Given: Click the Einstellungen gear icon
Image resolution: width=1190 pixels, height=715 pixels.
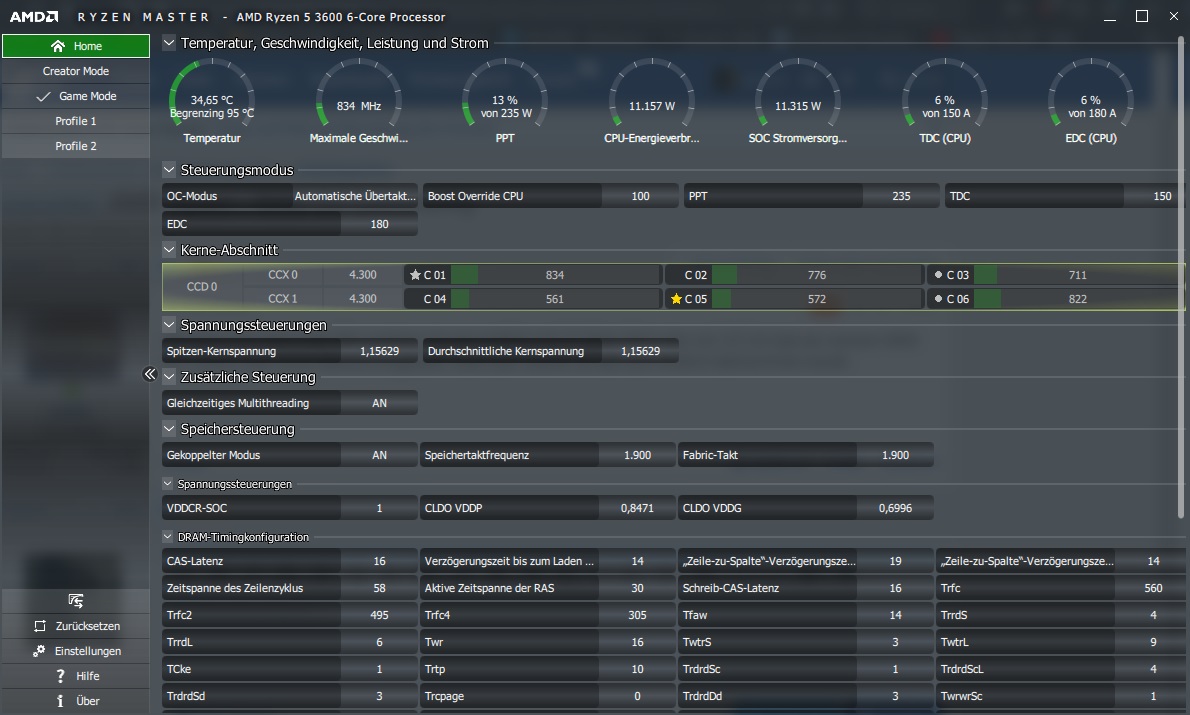Looking at the screenshot, I should pos(39,650).
